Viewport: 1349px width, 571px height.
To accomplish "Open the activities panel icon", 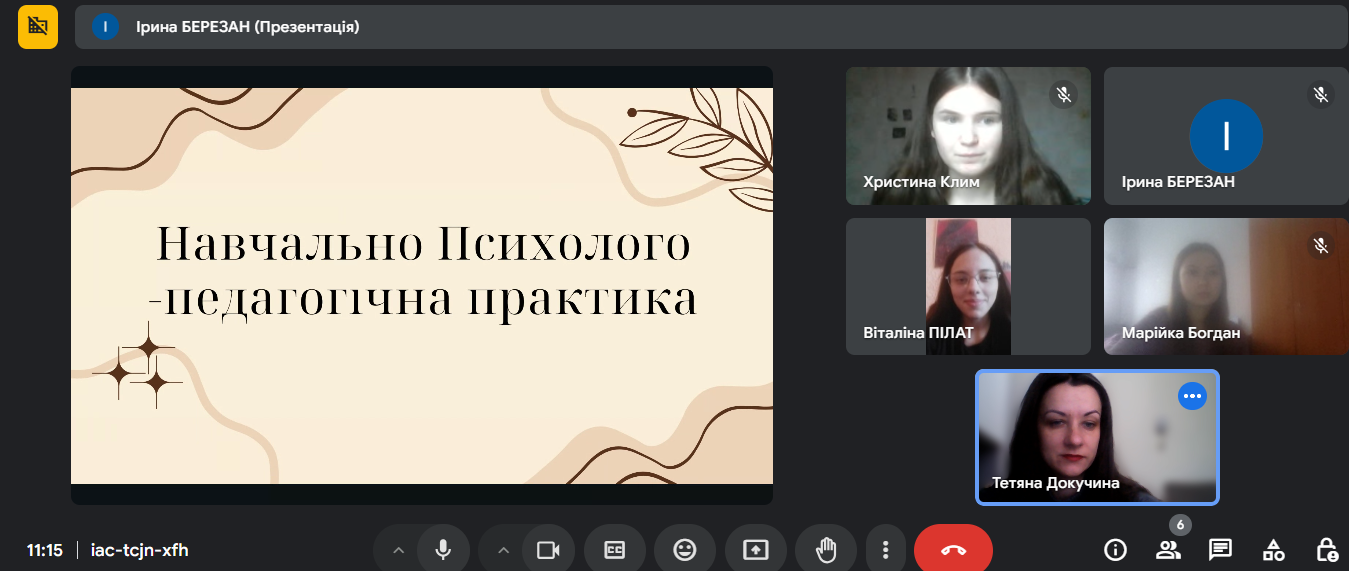I will 1273,549.
